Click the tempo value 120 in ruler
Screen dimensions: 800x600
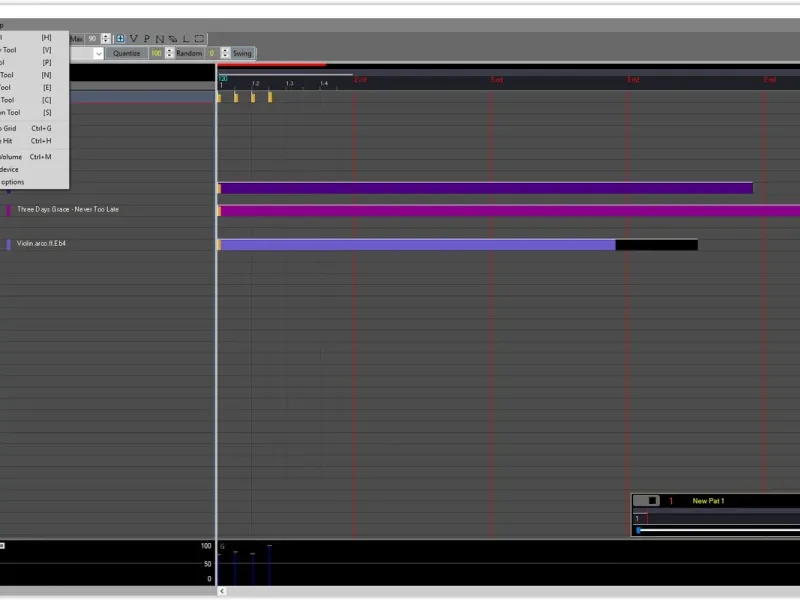coord(223,79)
